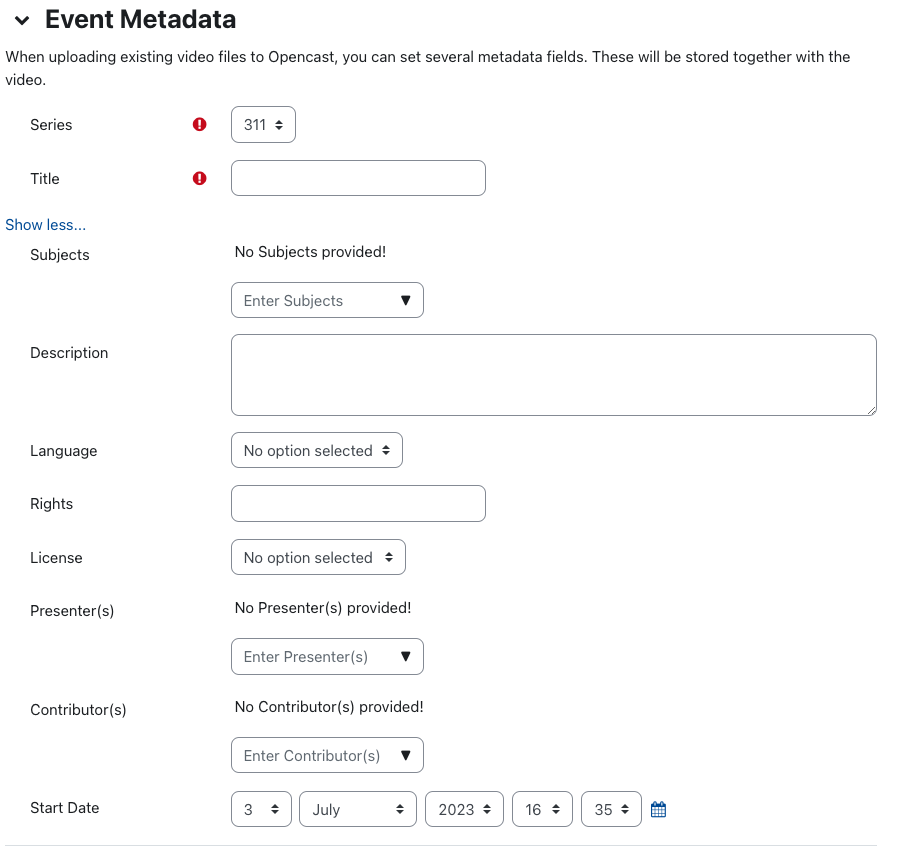908x855 pixels.
Task: Click the required-field icon beside Title
Action: (199, 178)
